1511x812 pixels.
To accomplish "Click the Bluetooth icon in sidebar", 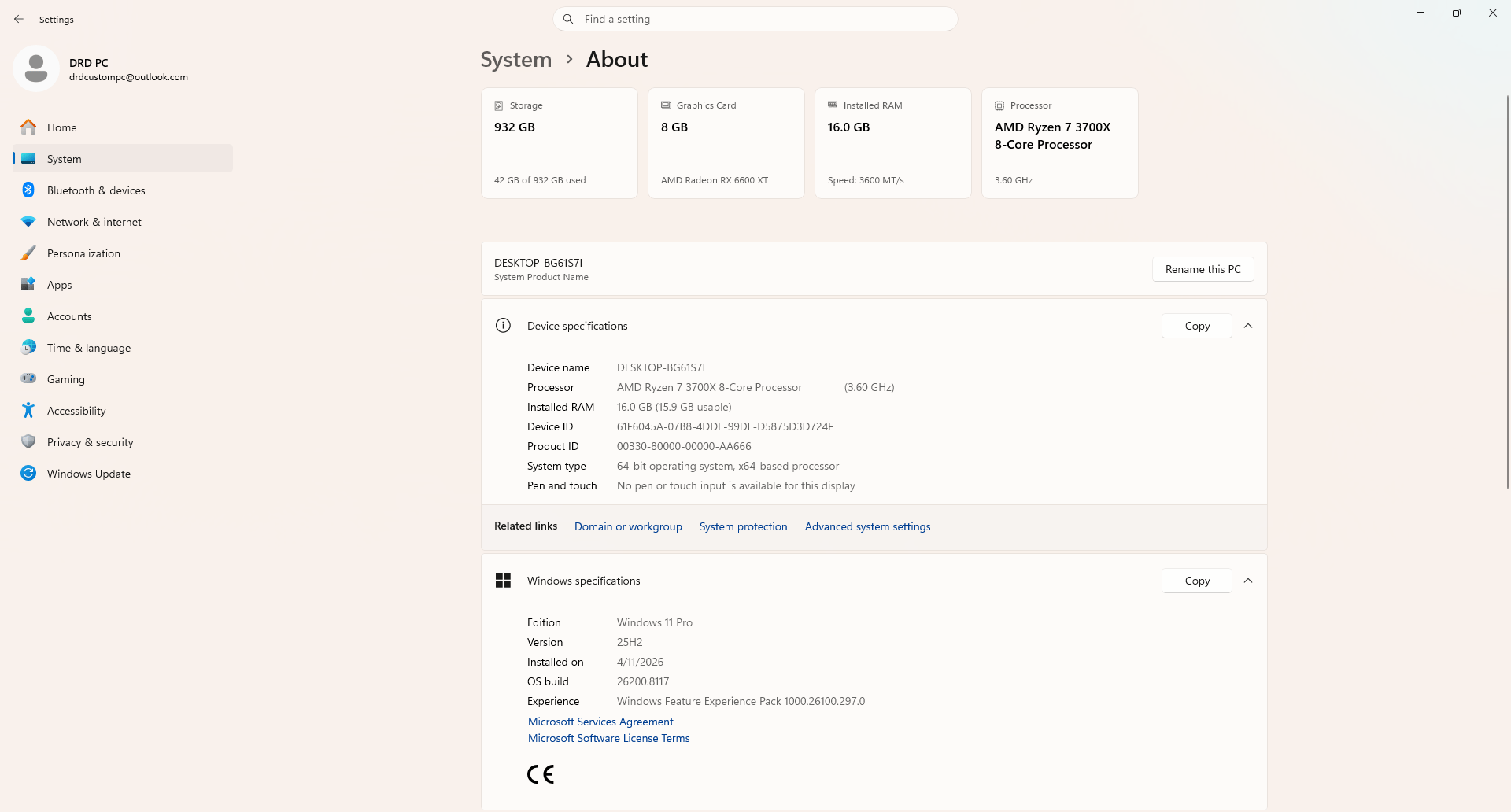I will pyautogui.click(x=28, y=190).
